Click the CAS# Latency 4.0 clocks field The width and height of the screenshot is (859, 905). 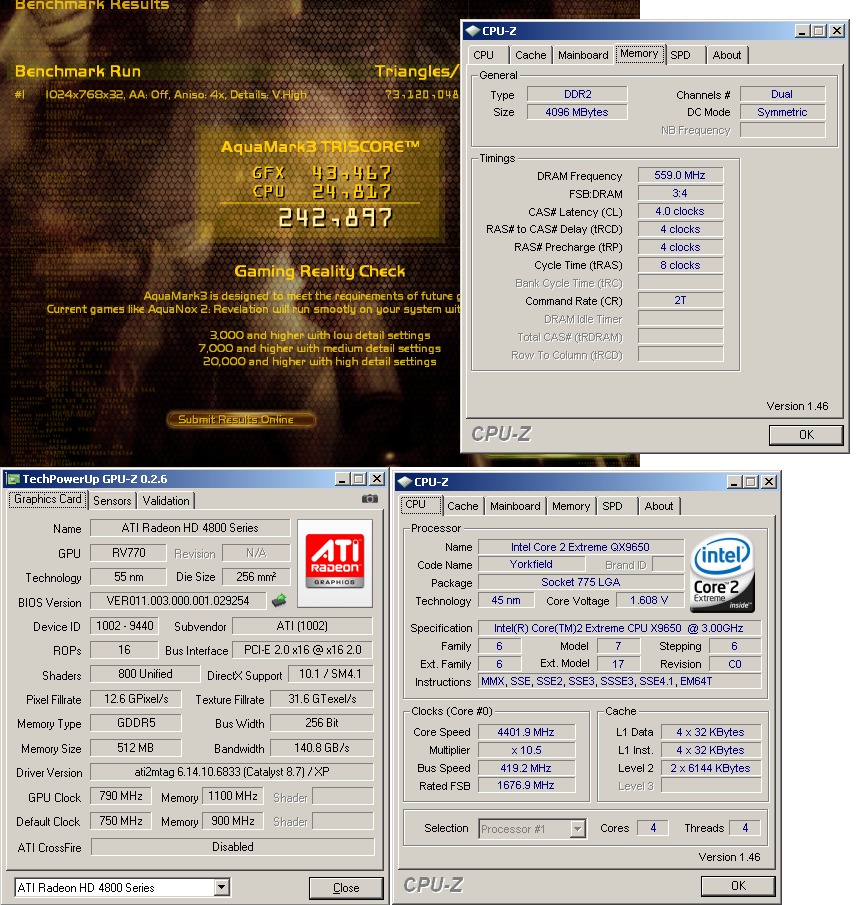680,211
